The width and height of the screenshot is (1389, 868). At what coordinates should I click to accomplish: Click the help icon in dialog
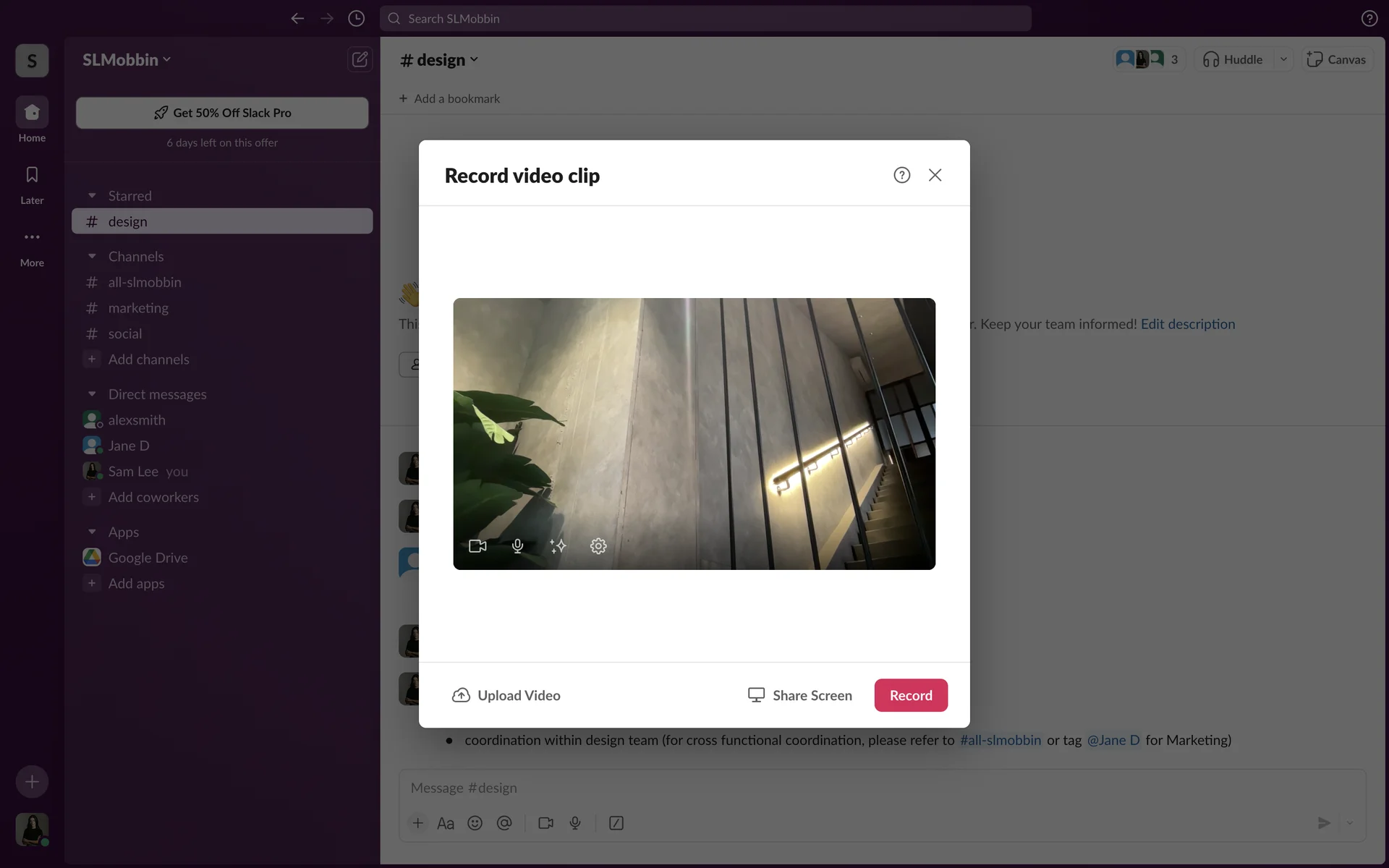click(x=901, y=175)
